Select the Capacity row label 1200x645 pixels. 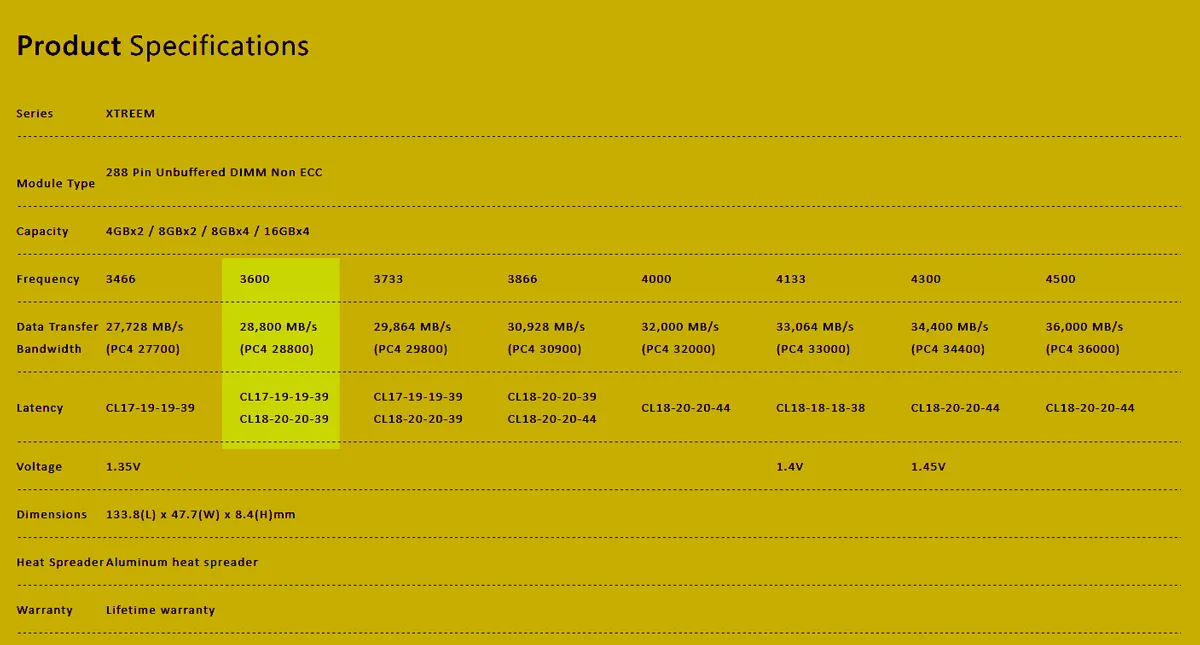43,232
